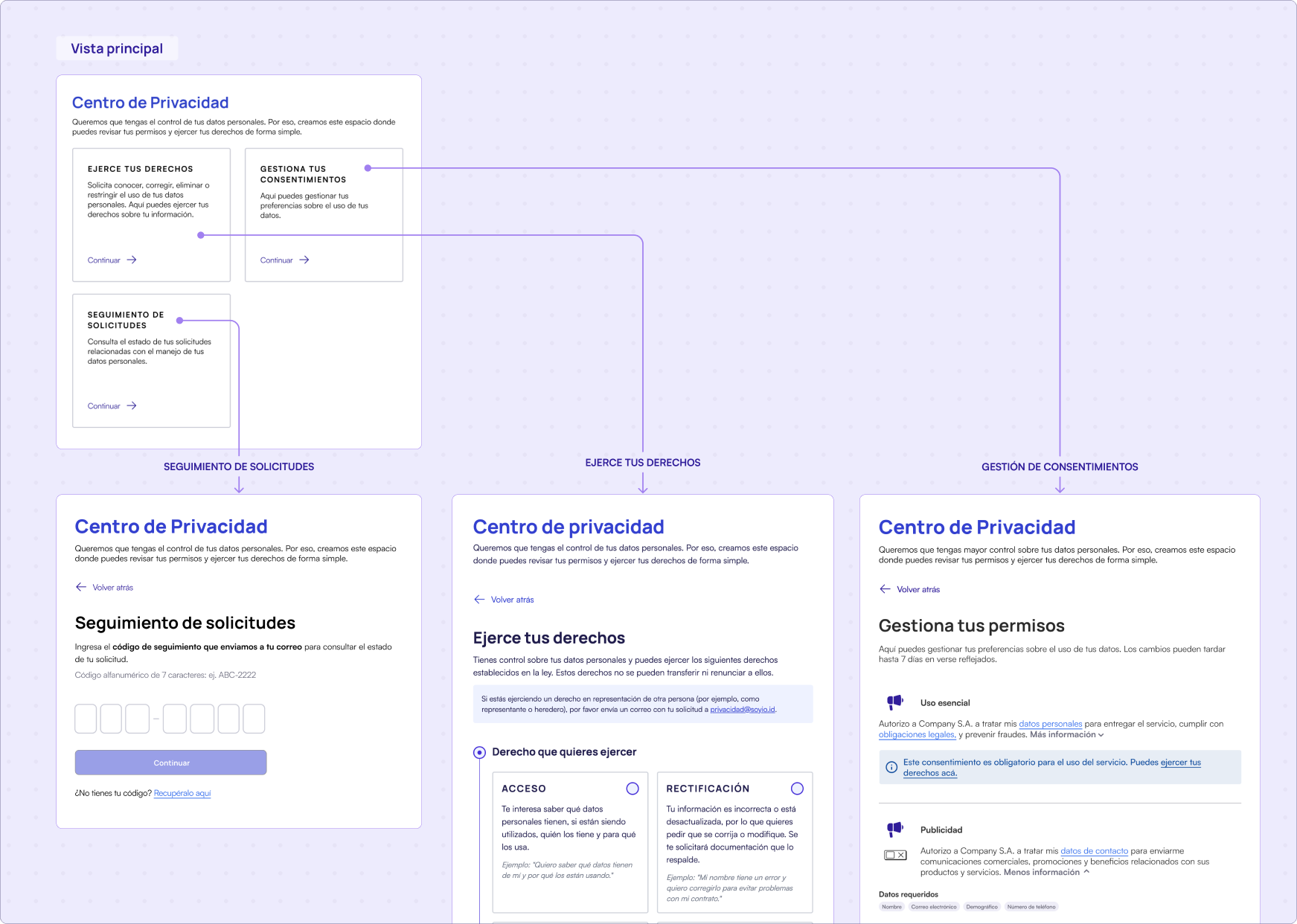Select the ACCESO radio button
The width and height of the screenshot is (1297, 924).
[633, 789]
